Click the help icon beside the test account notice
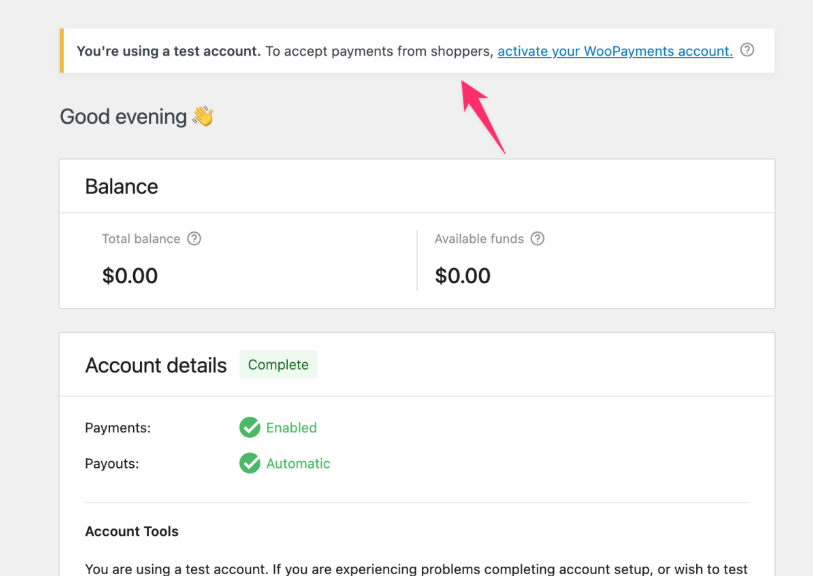Image resolution: width=813 pixels, height=576 pixels. click(x=747, y=50)
